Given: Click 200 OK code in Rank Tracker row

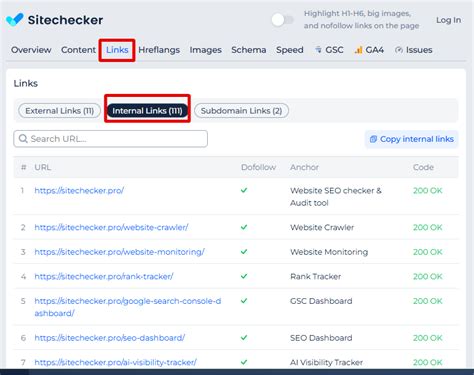Looking at the screenshot, I should coord(428,277).
